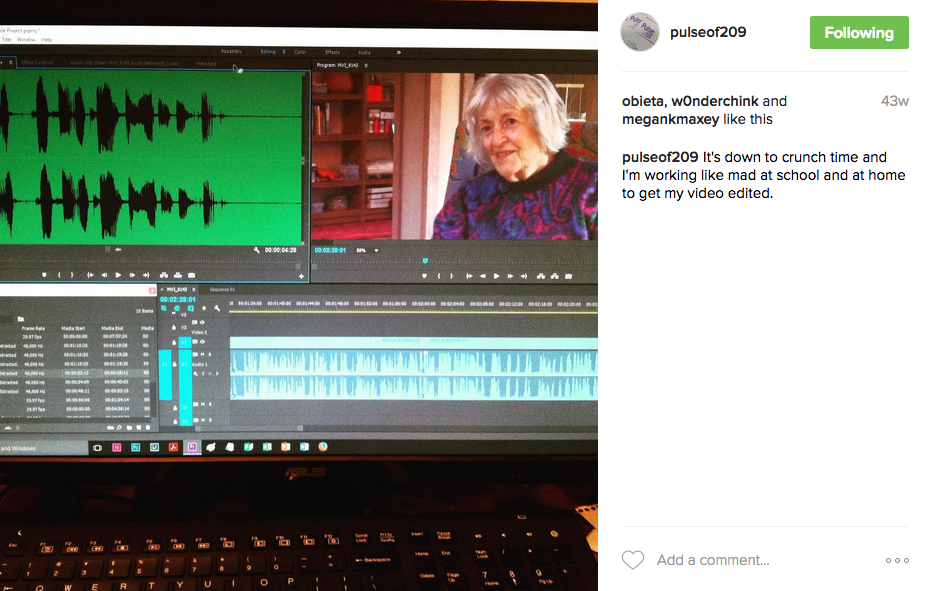This screenshot has height=591, width=929.
Task: Click the Extract icon in the Source monitor
Action: click(x=178, y=275)
